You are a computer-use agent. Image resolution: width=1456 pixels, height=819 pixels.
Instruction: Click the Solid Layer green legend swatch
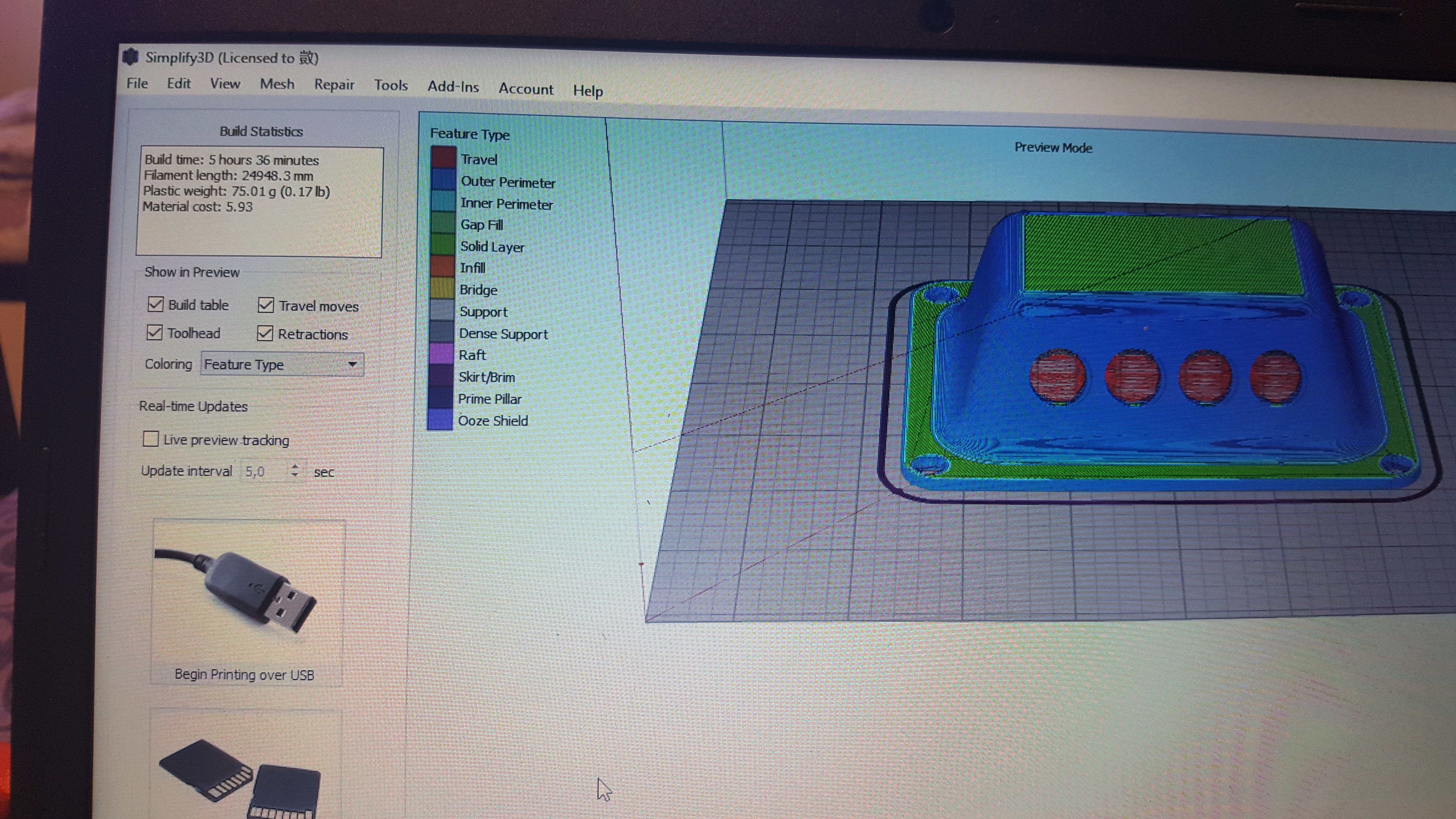pyautogui.click(x=443, y=245)
